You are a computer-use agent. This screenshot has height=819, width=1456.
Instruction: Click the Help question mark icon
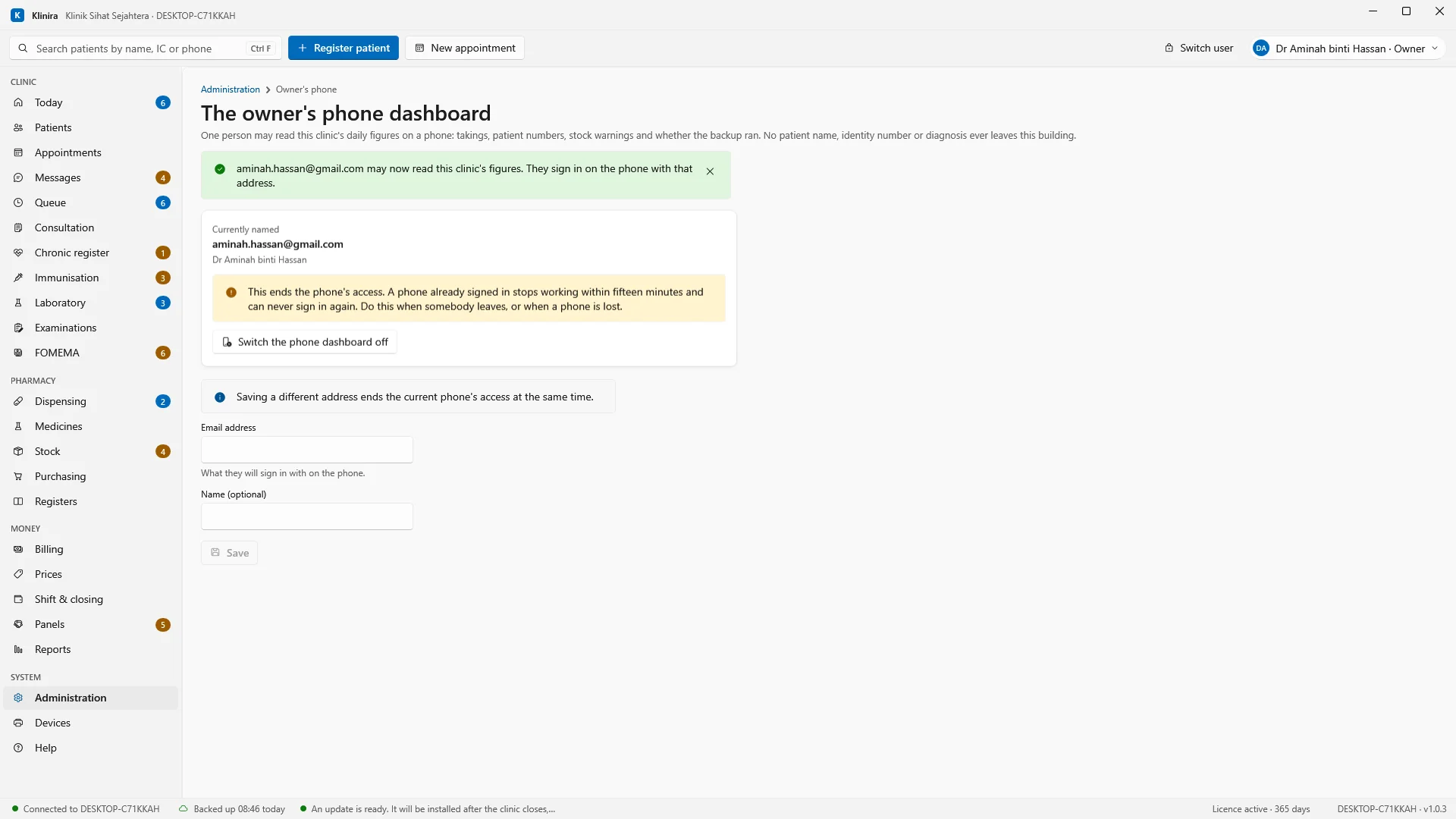coord(18,748)
